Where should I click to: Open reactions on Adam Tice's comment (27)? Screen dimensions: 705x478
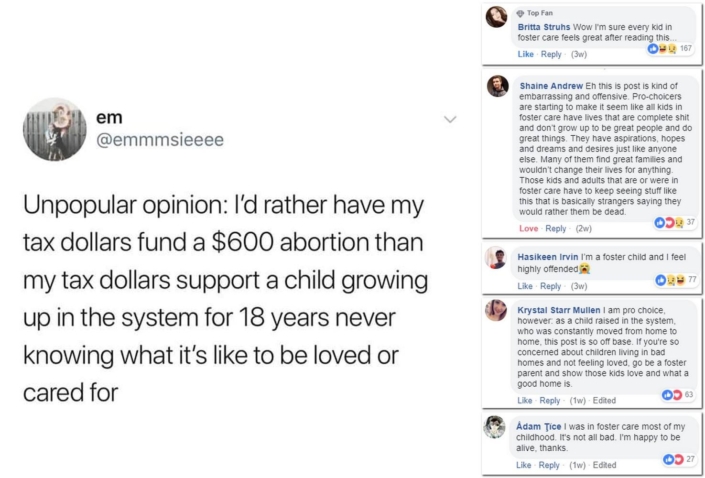[664, 459]
